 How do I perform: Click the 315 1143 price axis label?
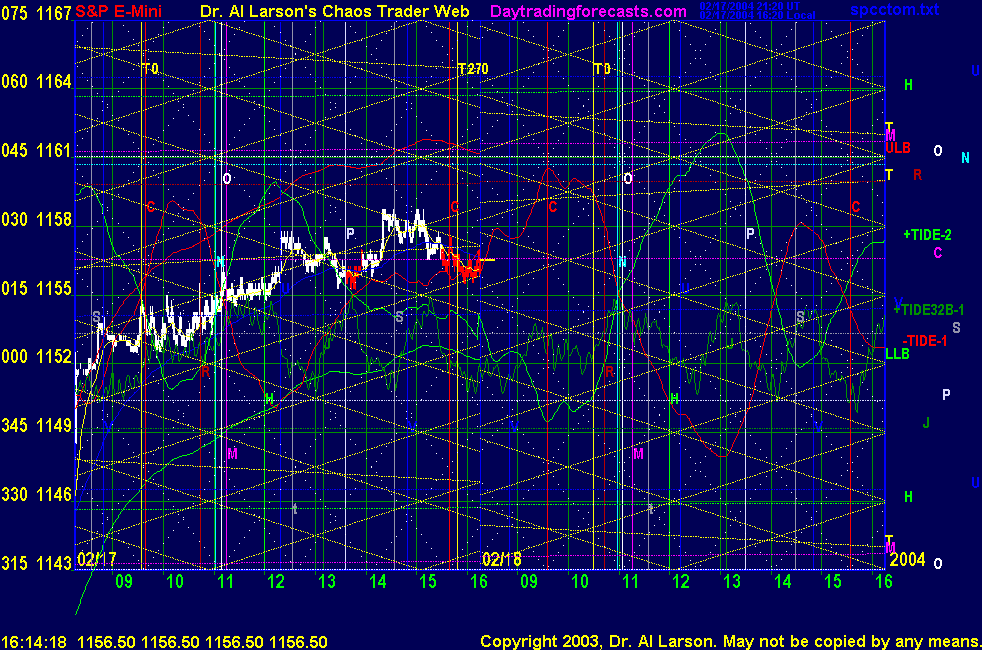click(x=36, y=563)
